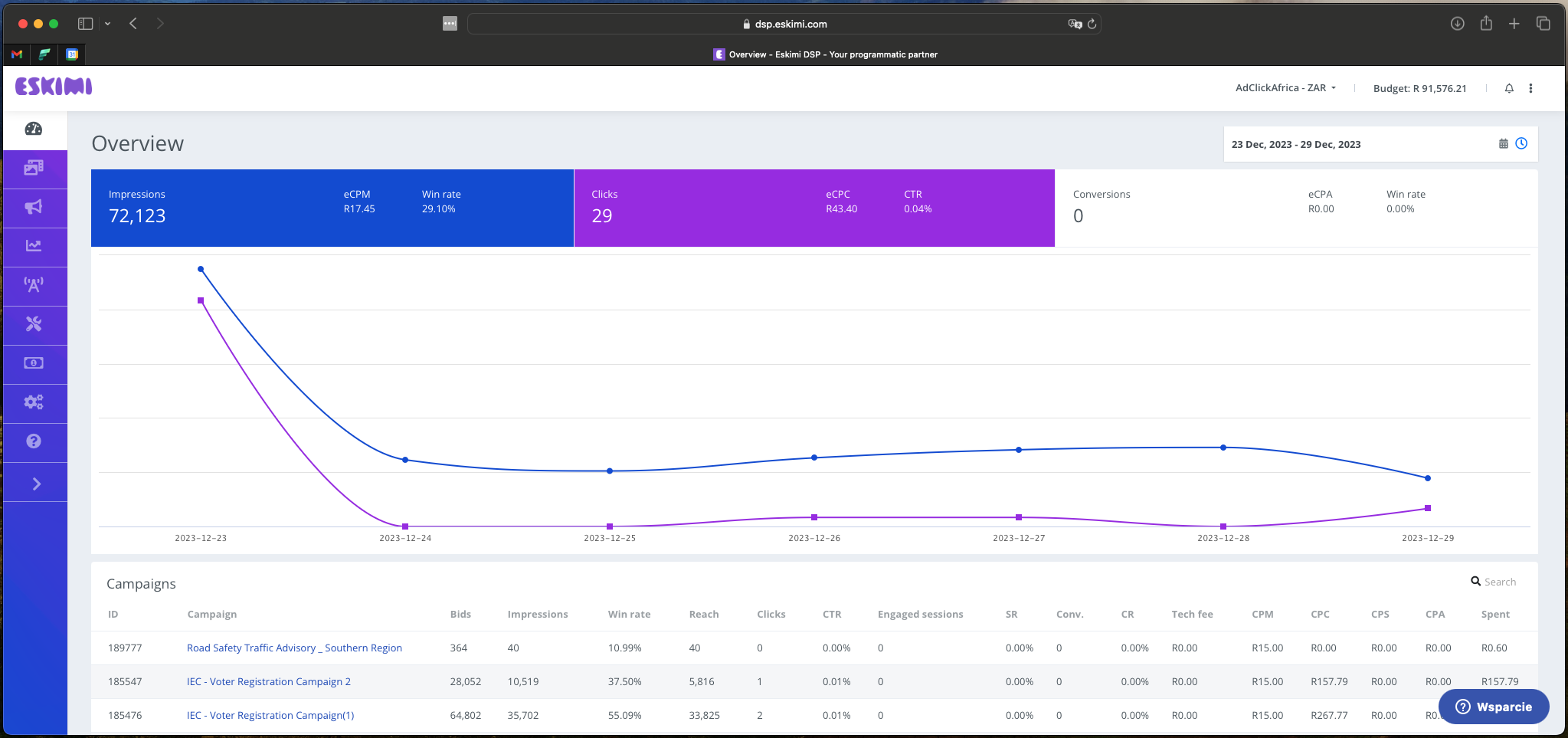Open IEC - Voter Registration Campaign 2 link
The height and width of the screenshot is (738, 1568).
(269, 681)
